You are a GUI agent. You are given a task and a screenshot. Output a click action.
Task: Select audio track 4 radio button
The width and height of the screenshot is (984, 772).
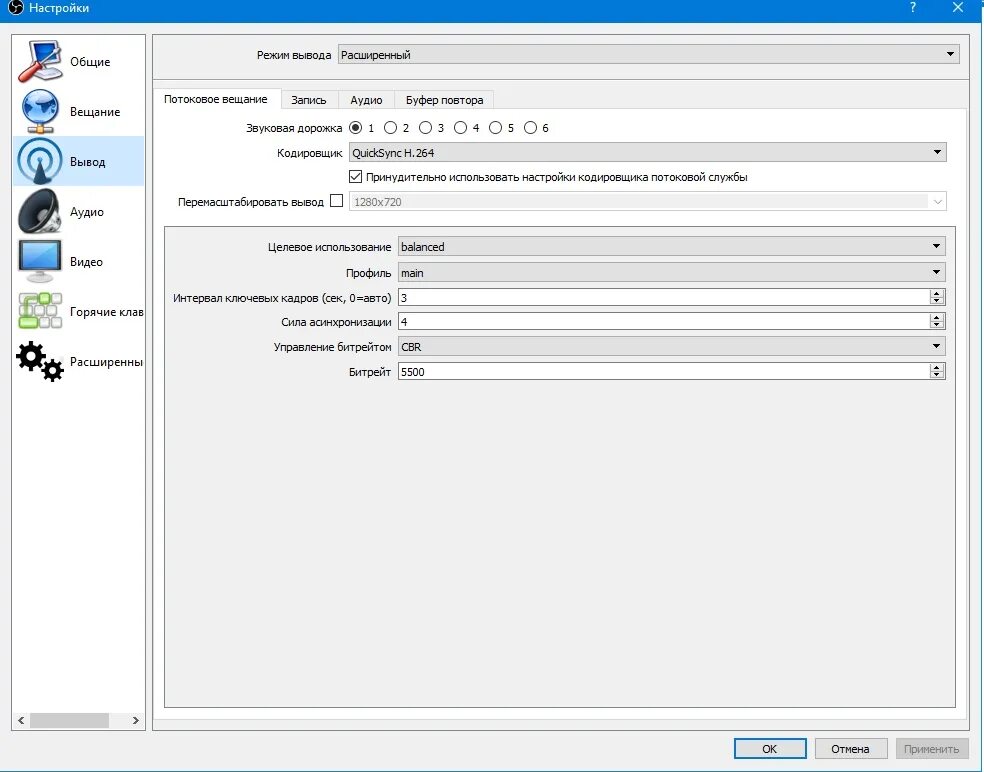461,128
